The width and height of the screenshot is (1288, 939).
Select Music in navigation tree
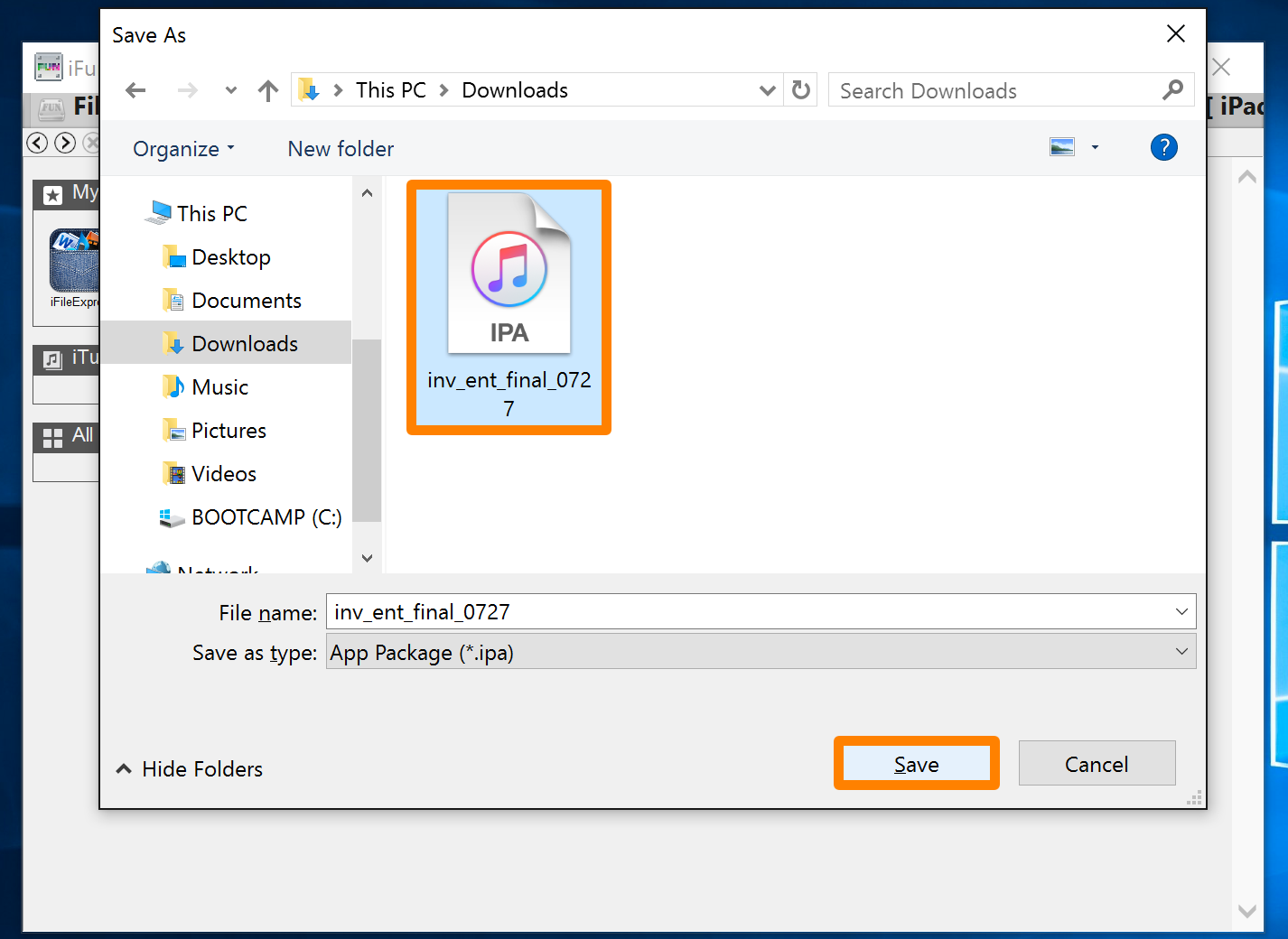coord(220,387)
